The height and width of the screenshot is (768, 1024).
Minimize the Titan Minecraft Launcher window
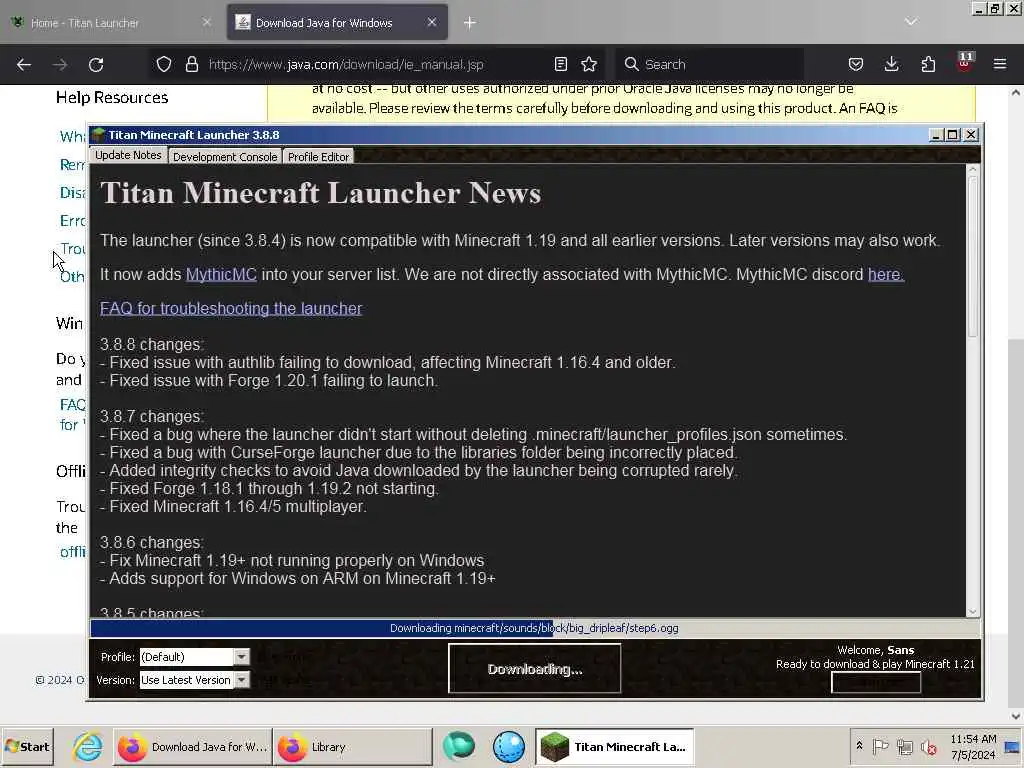click(x=935, y=135)
